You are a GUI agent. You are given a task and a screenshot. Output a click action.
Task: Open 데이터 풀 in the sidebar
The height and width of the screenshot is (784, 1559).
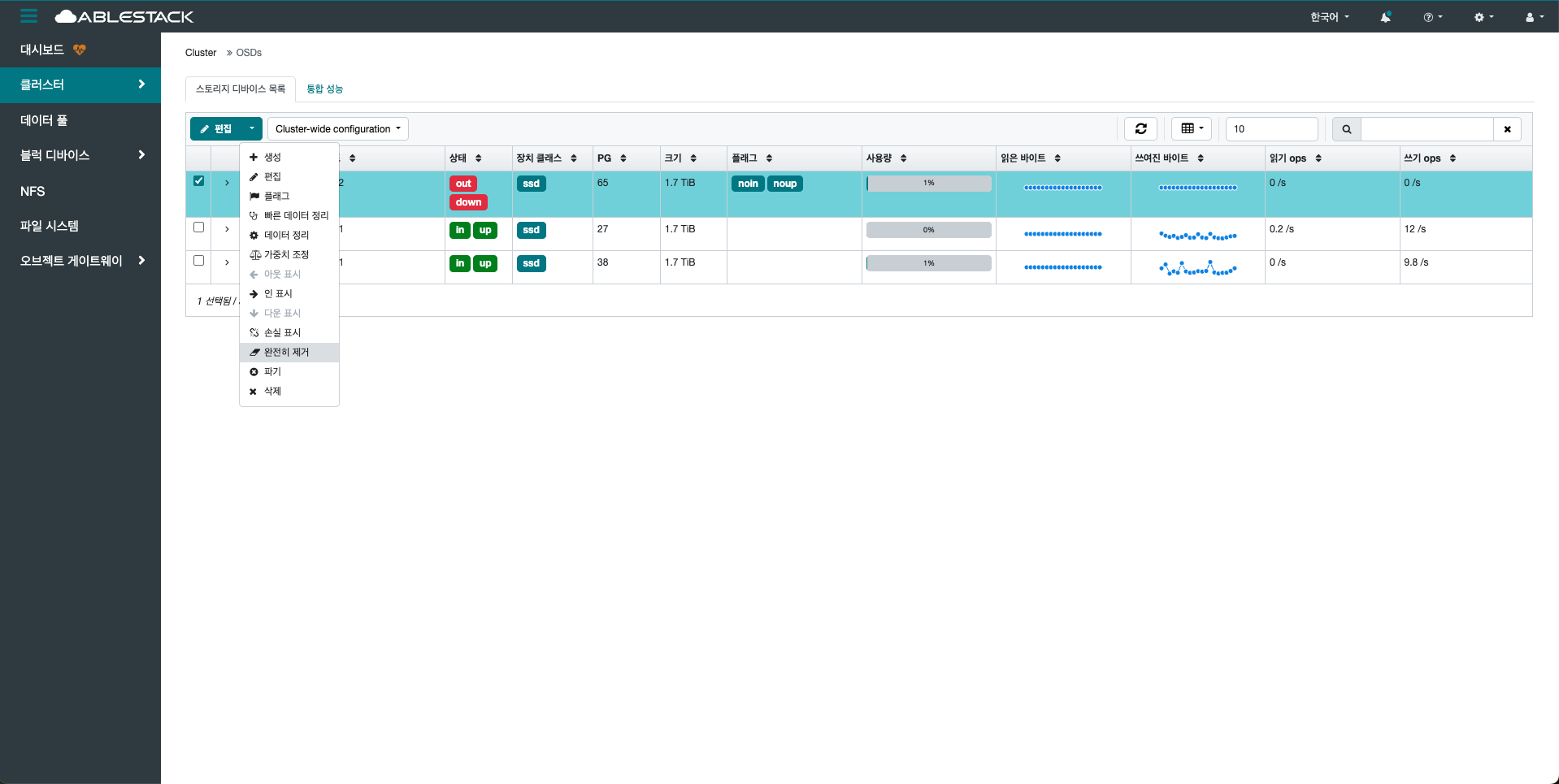pos(44,120)
